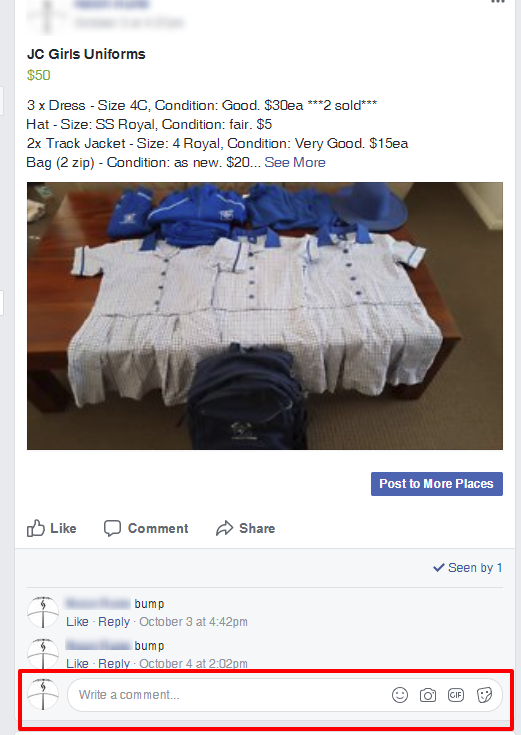
Task: Open the JC Girls Uniforms listing title
Action: (86, 54)
